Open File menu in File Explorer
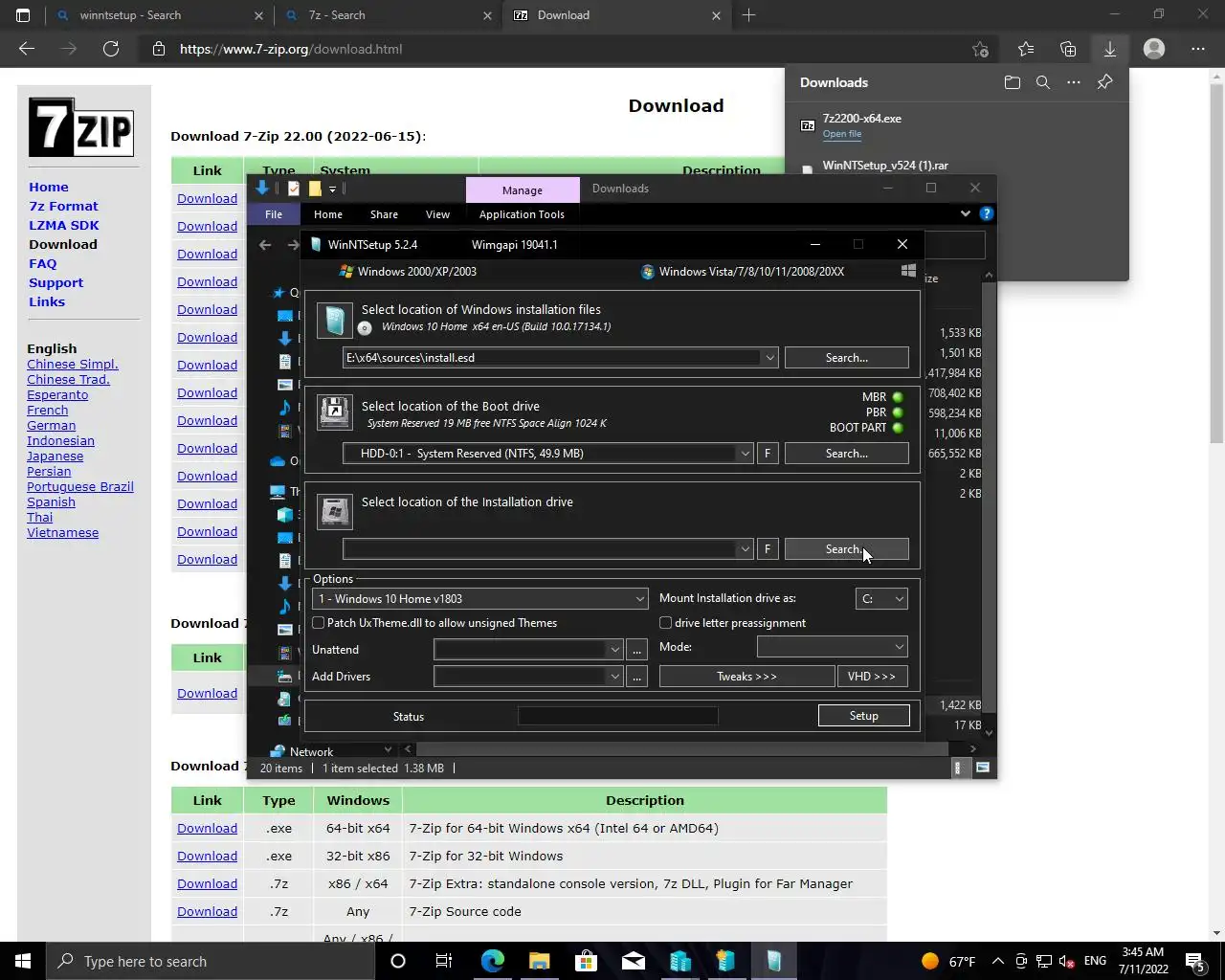The image size is (1225, 980). click(274, 214)
